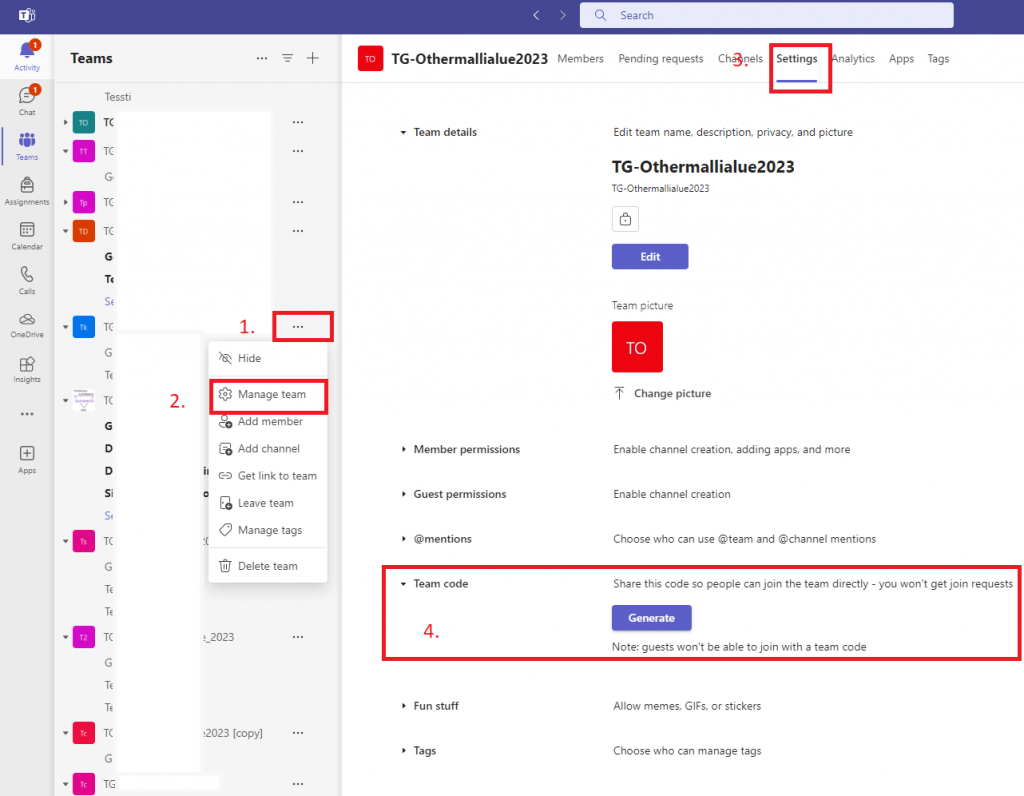Click the Generate team code button
Viewport: 1024px width, 796px height.
click(651, 618)
